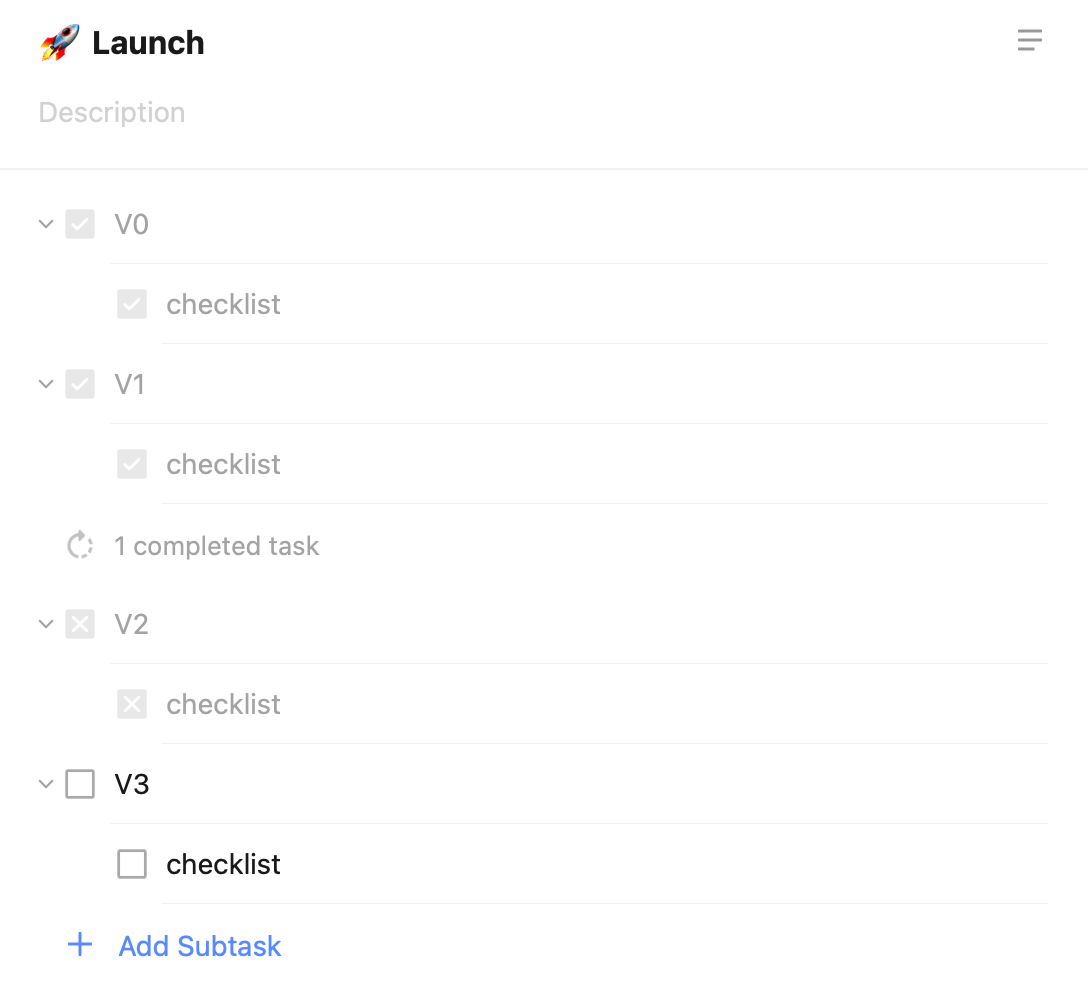Collapse the V0 subtask group

[45, 224]
